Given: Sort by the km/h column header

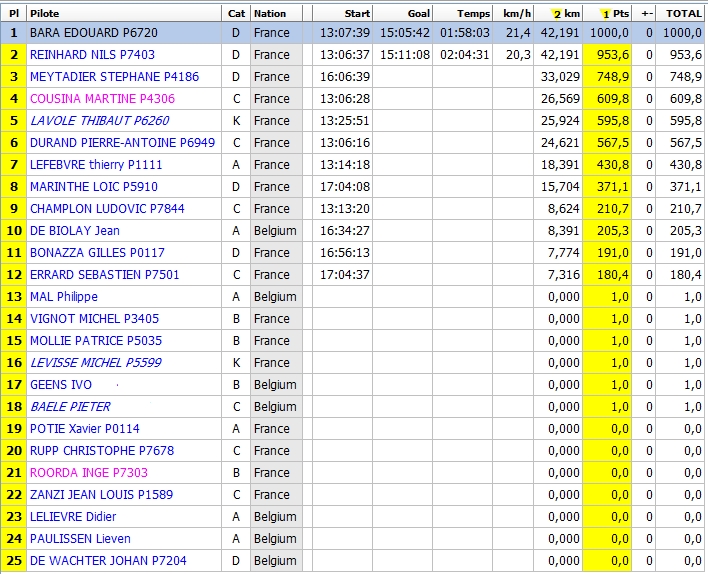Looking at the screenshot, I should 517,14.
